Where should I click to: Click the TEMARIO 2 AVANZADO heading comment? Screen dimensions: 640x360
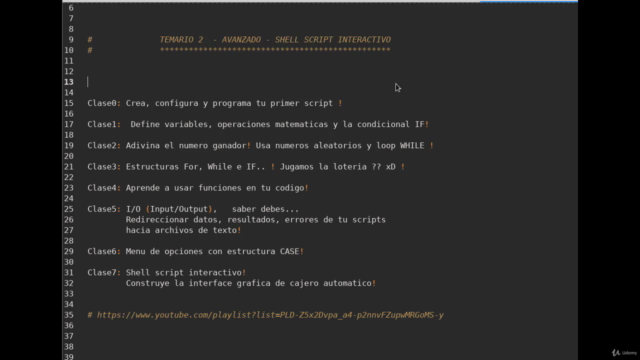(275, 40)
